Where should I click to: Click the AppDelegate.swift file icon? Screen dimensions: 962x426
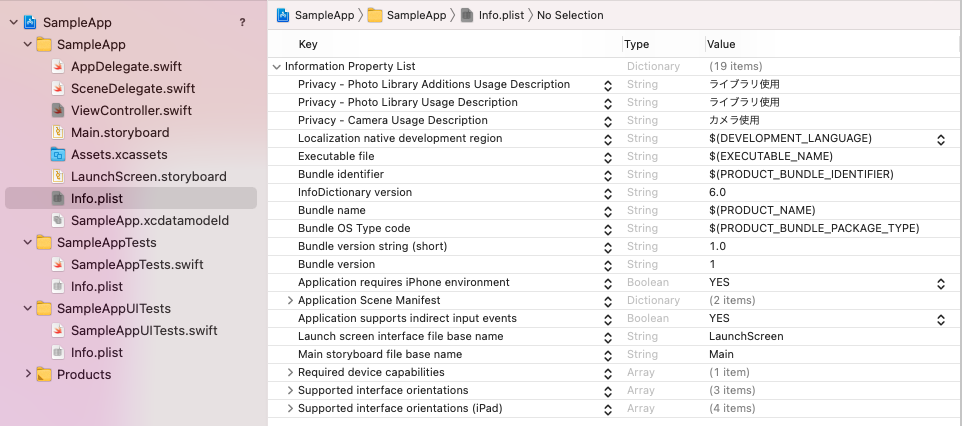point(58,67)
